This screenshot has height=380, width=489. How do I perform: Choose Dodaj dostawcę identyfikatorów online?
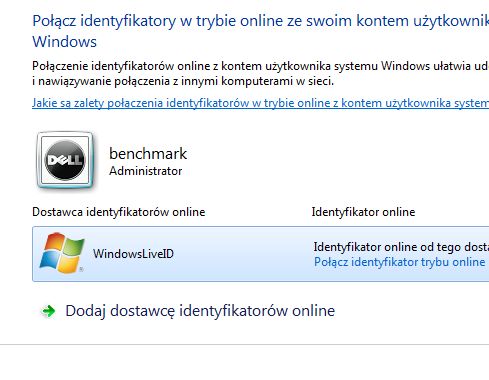click(200, 311)
